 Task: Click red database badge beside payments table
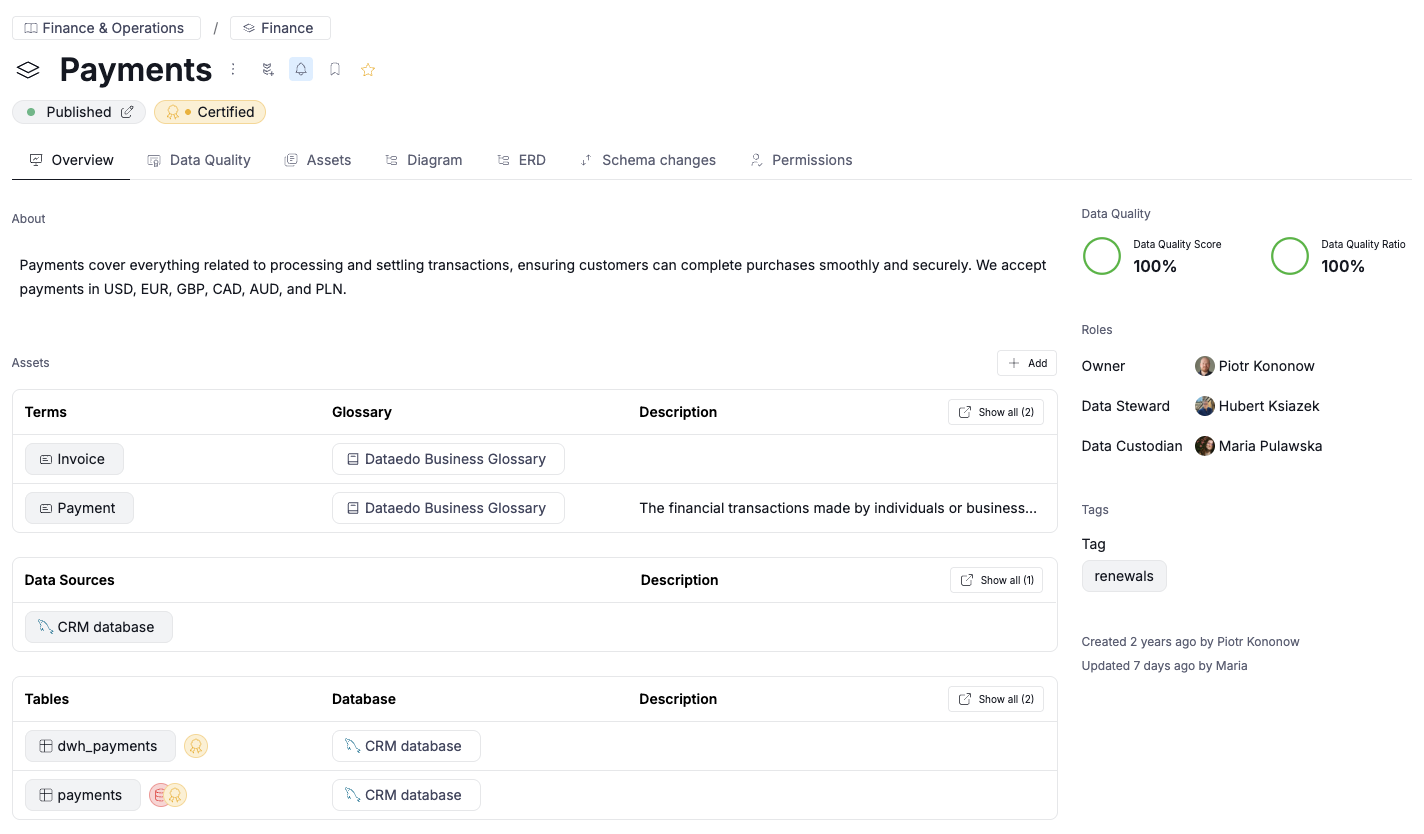pyautogui.click(x=159, y=795)
